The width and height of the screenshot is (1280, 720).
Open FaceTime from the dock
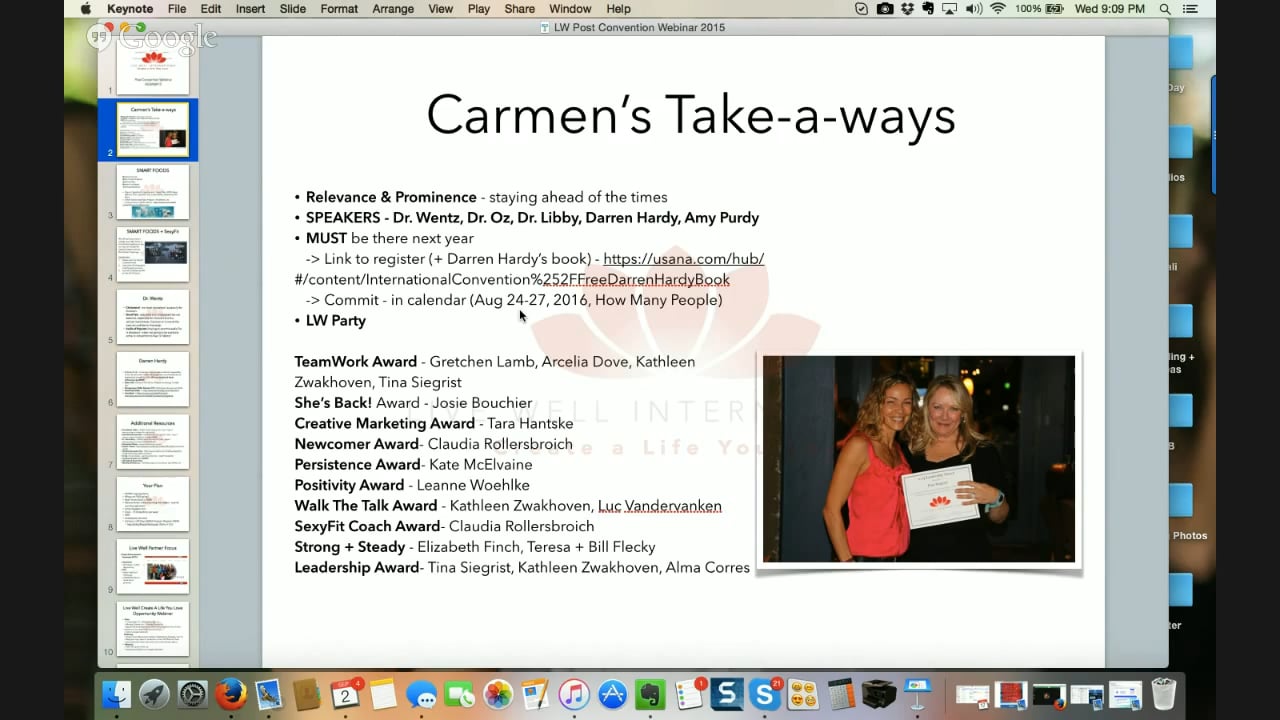[459, 694]
